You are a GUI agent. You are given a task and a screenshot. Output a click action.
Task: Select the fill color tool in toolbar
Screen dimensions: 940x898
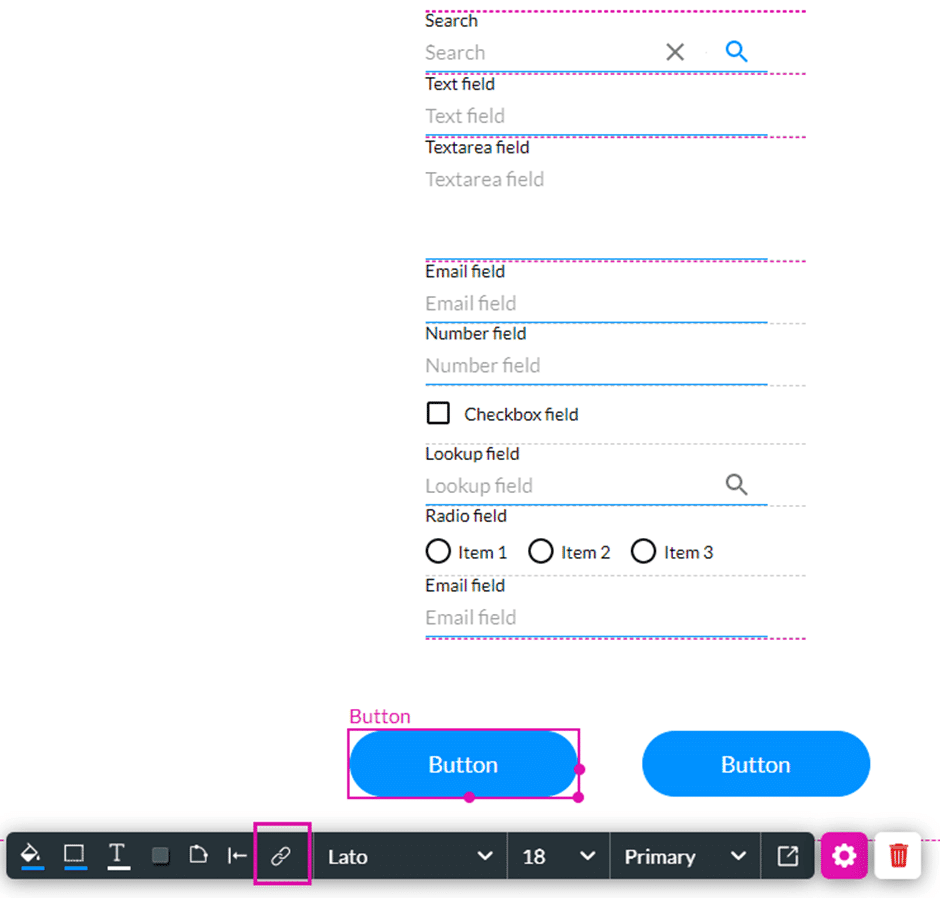point(31,855)
